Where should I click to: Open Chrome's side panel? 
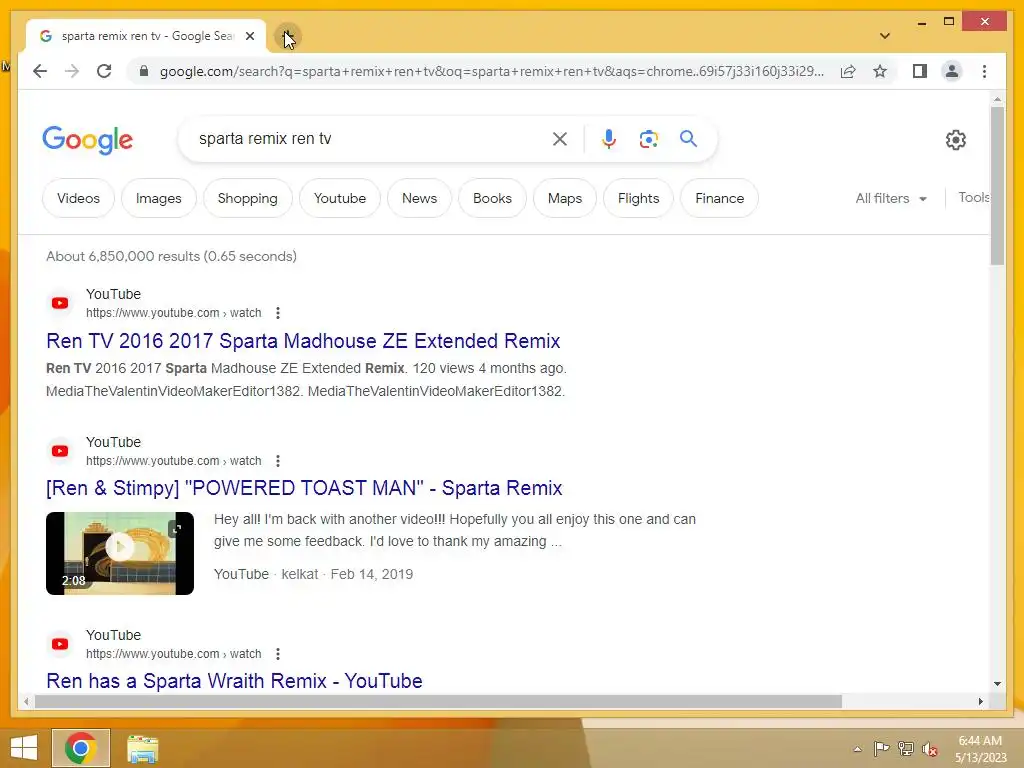tap(920, 71)
